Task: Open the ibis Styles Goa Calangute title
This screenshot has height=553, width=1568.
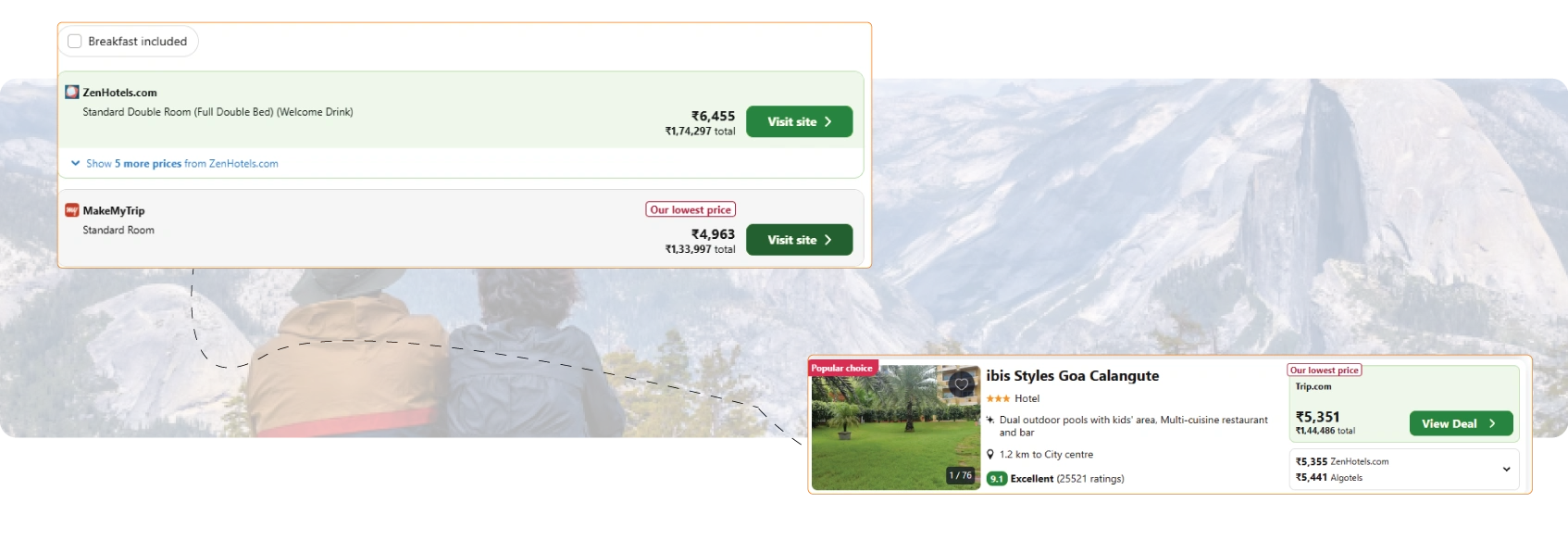Action: point(1073,375)
